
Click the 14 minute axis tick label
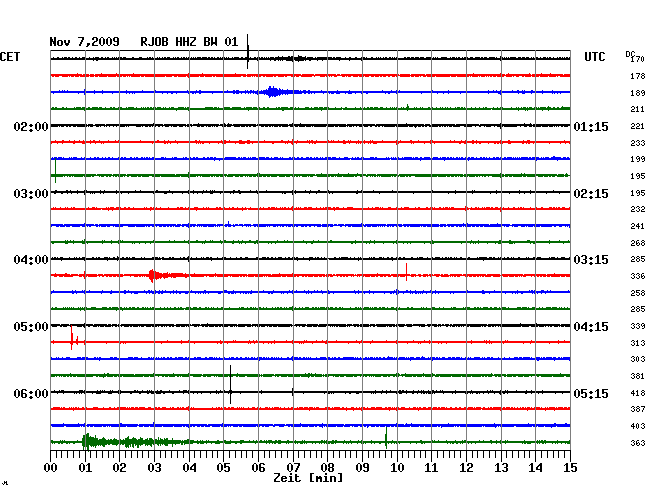click(x=536, y=467)
